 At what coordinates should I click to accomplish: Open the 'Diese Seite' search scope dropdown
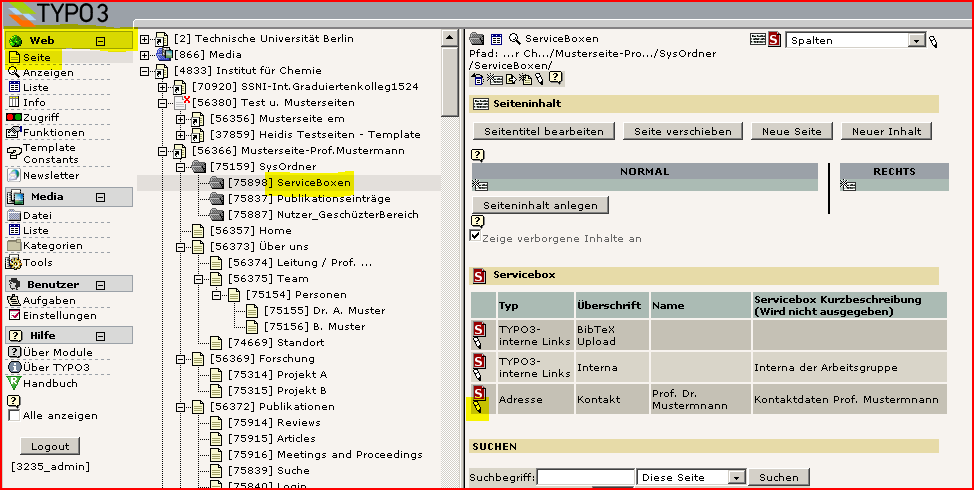pos(737,478)
